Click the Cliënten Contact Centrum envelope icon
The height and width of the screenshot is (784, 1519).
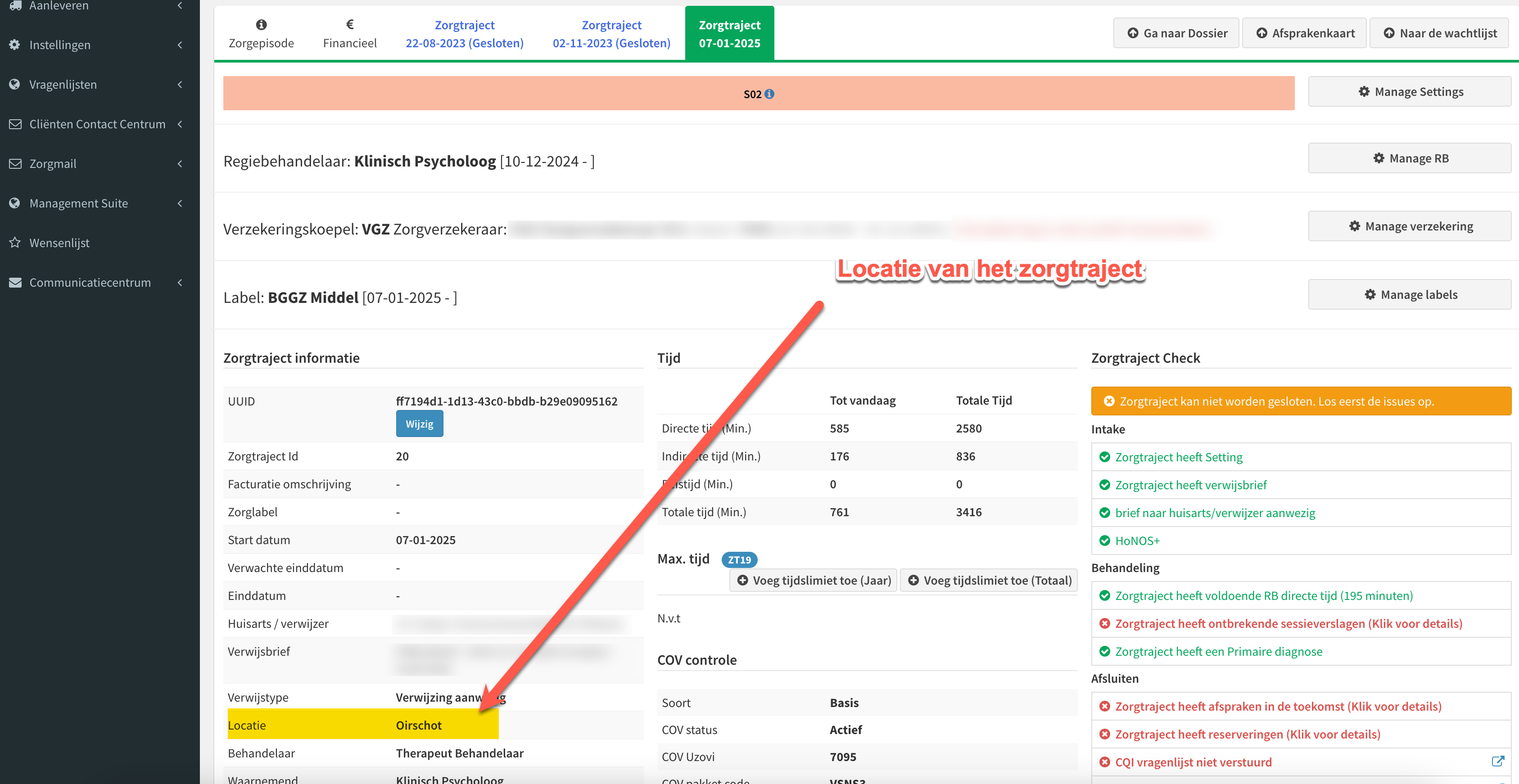tap(15, 124)
